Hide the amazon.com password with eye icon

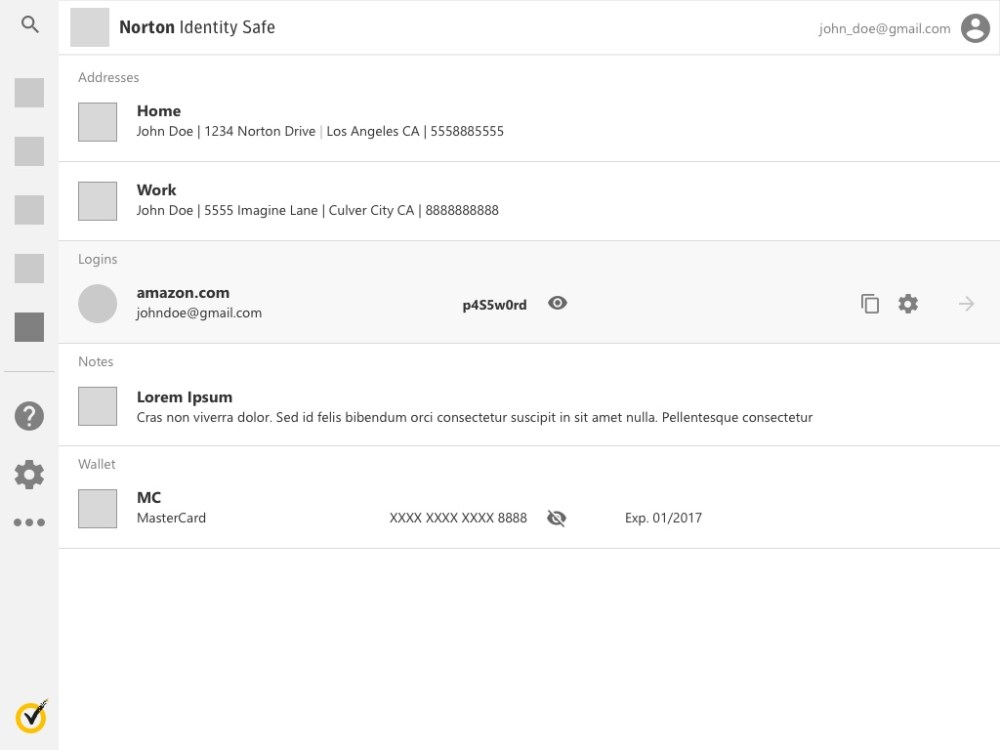click(x=558, y=303)
